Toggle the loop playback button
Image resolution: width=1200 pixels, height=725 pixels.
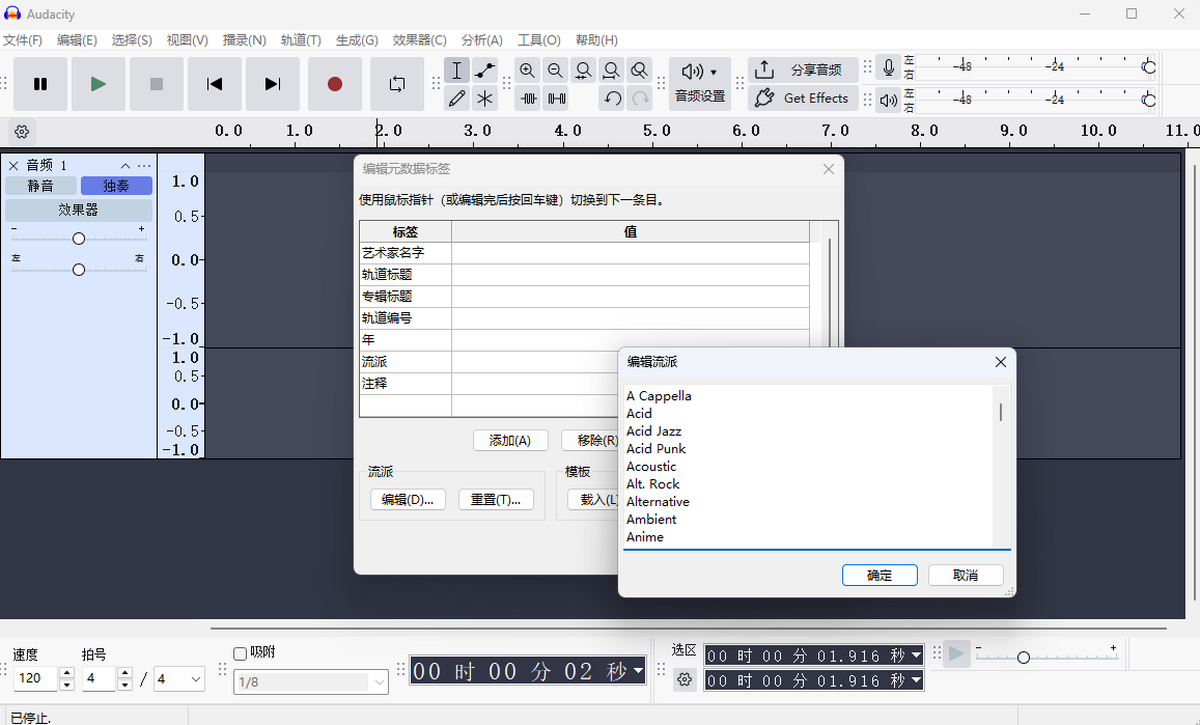click(x=397, y=84)
